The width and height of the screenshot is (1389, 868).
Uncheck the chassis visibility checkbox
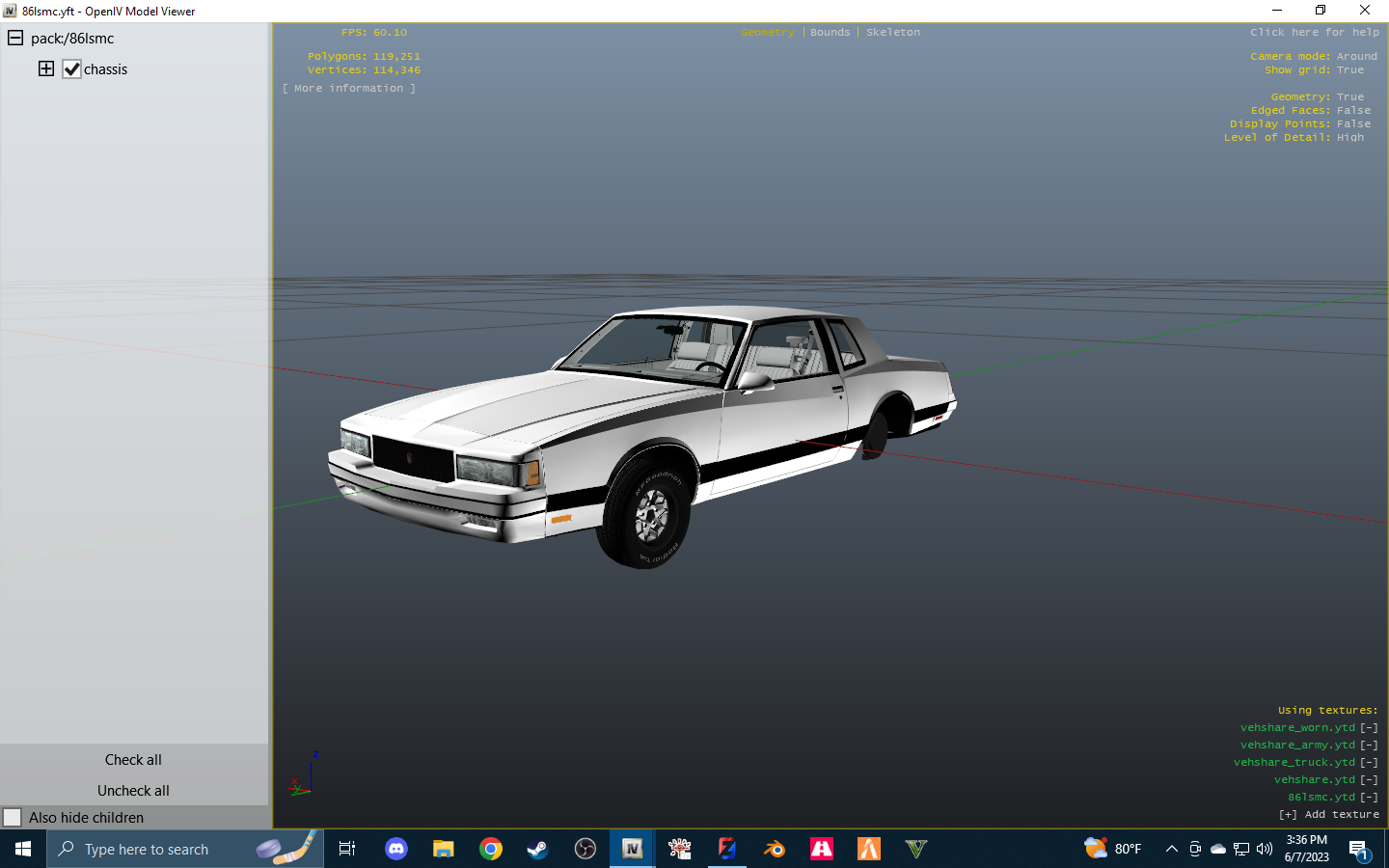pos(72,68)
